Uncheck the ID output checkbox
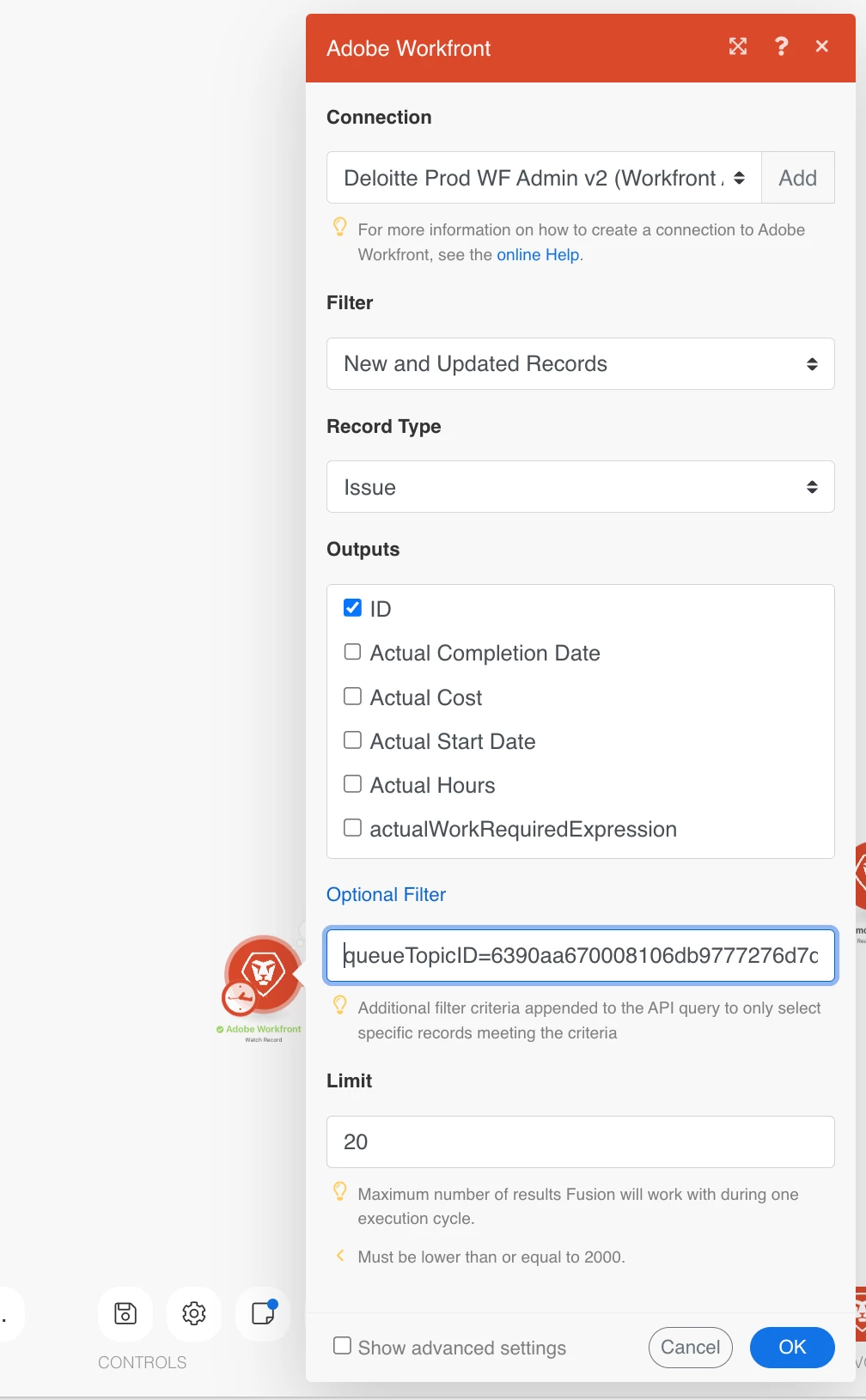This screenshot has height=1400, width=866. coord(352,608)
